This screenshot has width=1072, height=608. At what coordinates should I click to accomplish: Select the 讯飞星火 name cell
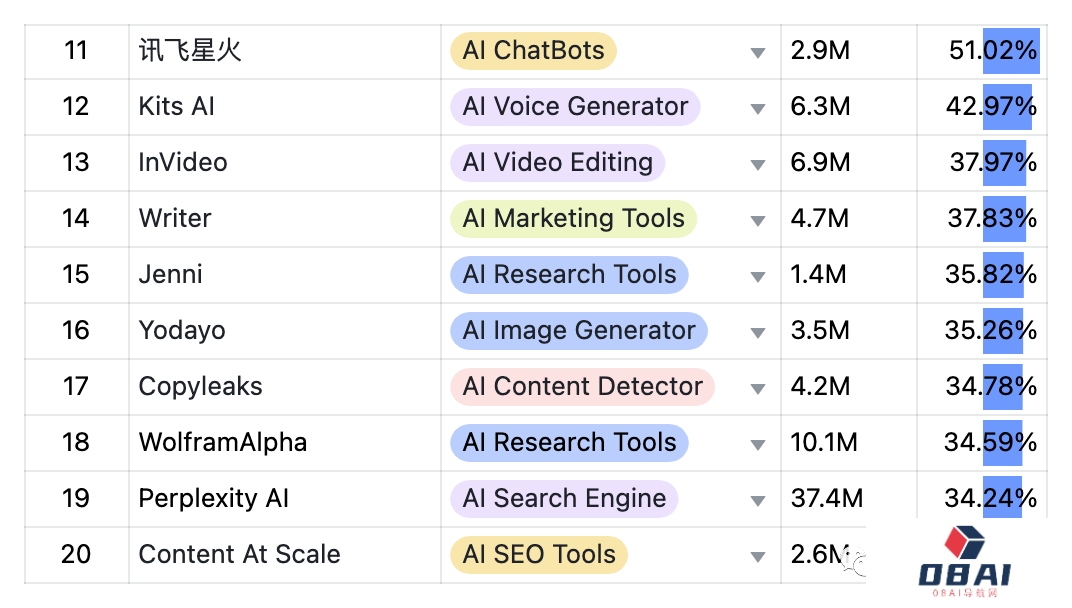click(x=285, y=51)
